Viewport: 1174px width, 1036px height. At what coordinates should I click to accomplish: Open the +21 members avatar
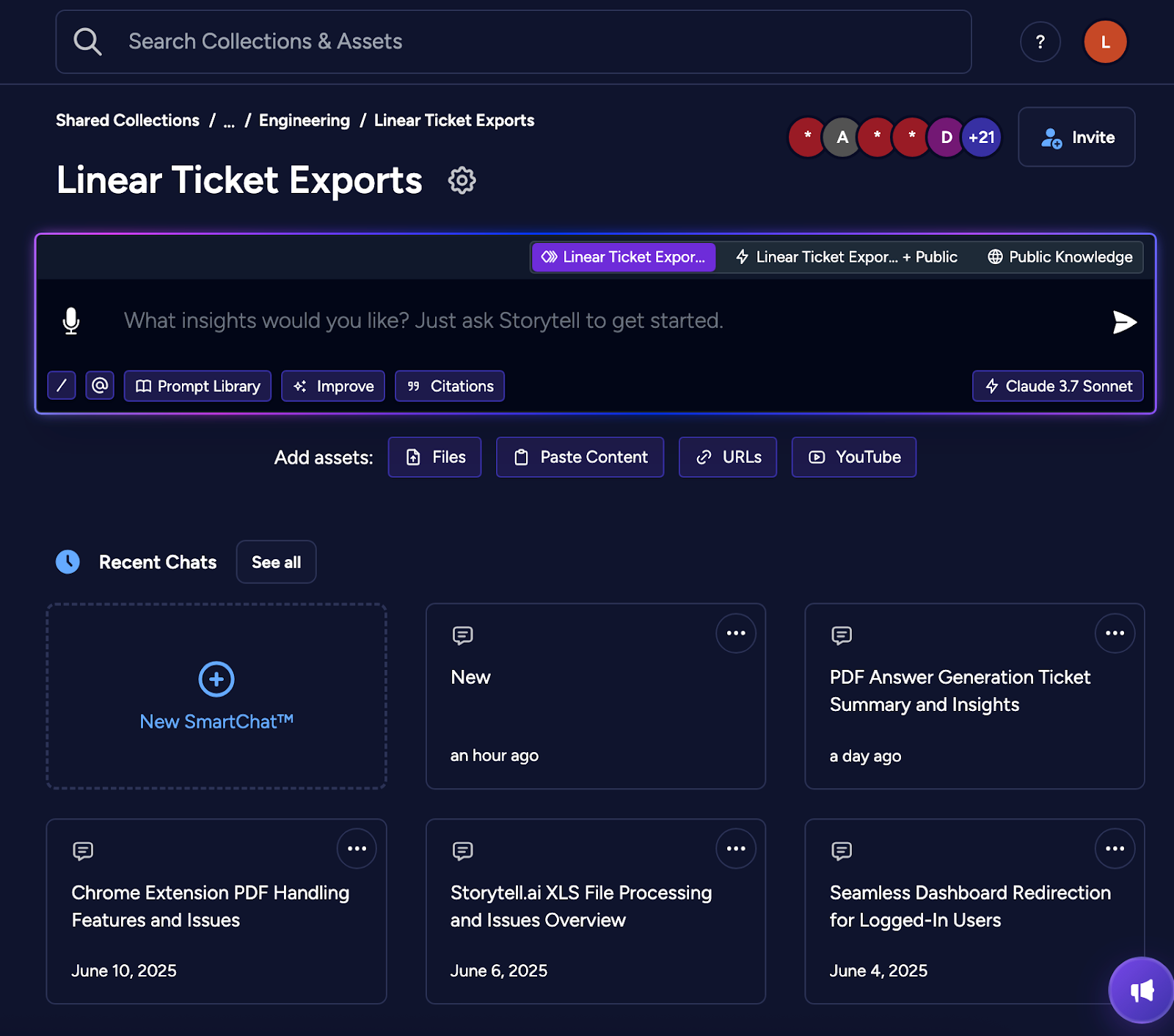(x=981, y=137)
